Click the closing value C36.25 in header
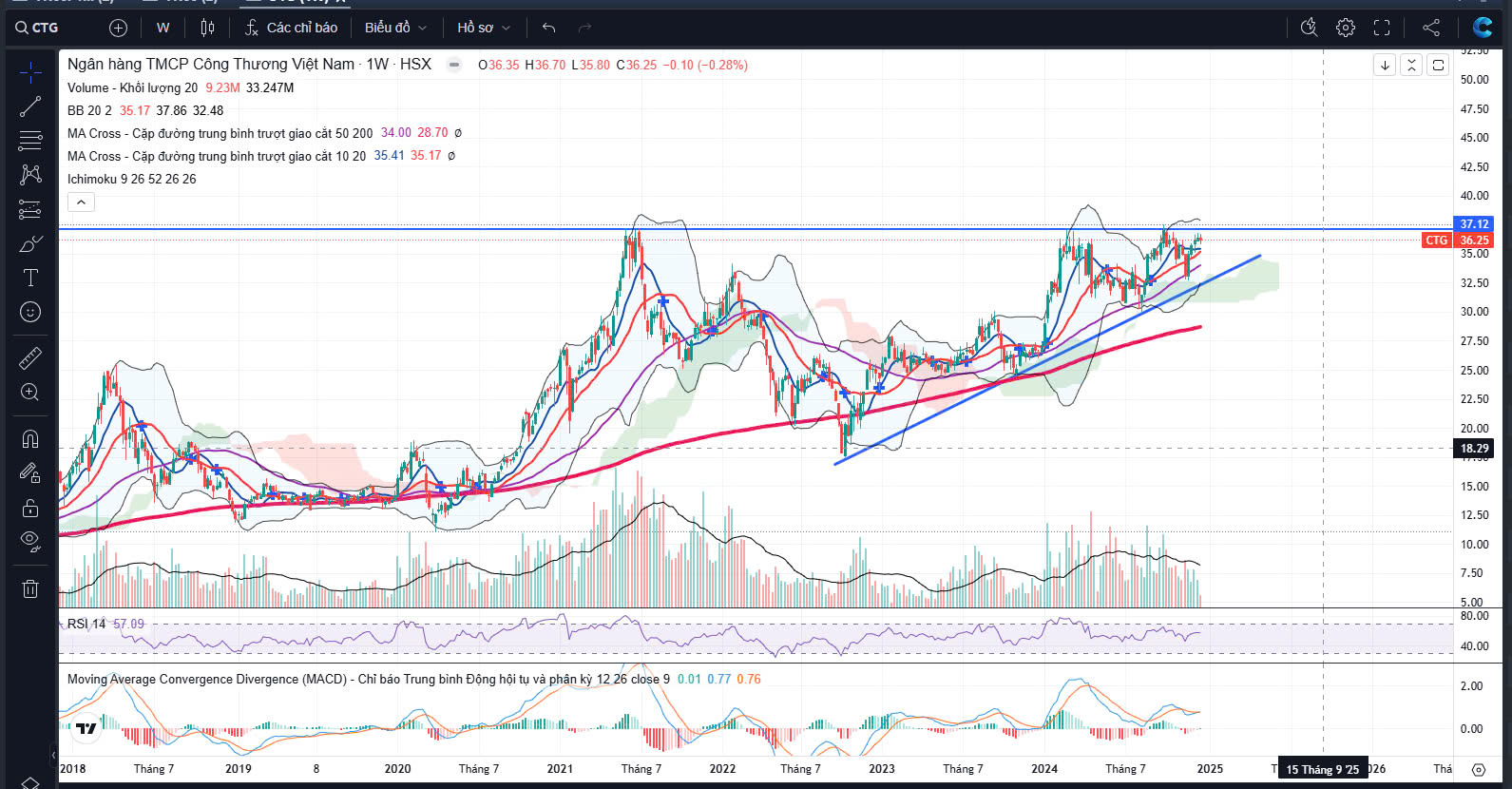The image size is (1512, 789). click(x=637, y=65)
